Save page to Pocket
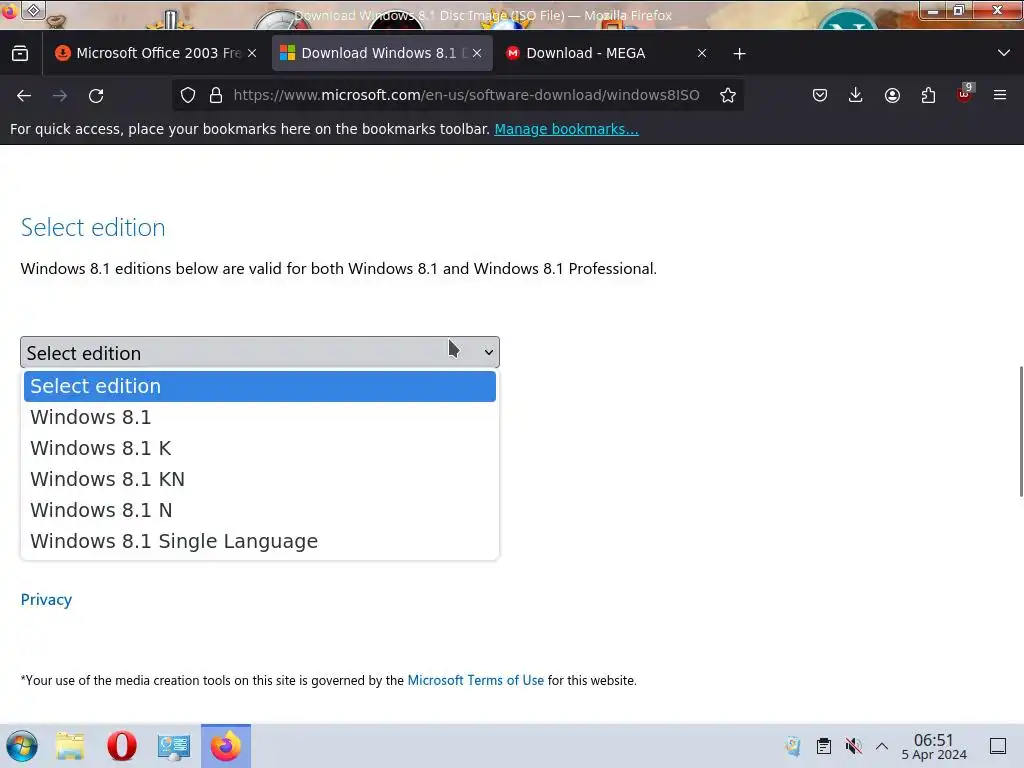The width and height of the screenshot is (1024, 768). pyautogui.click(x=820, y=95)
